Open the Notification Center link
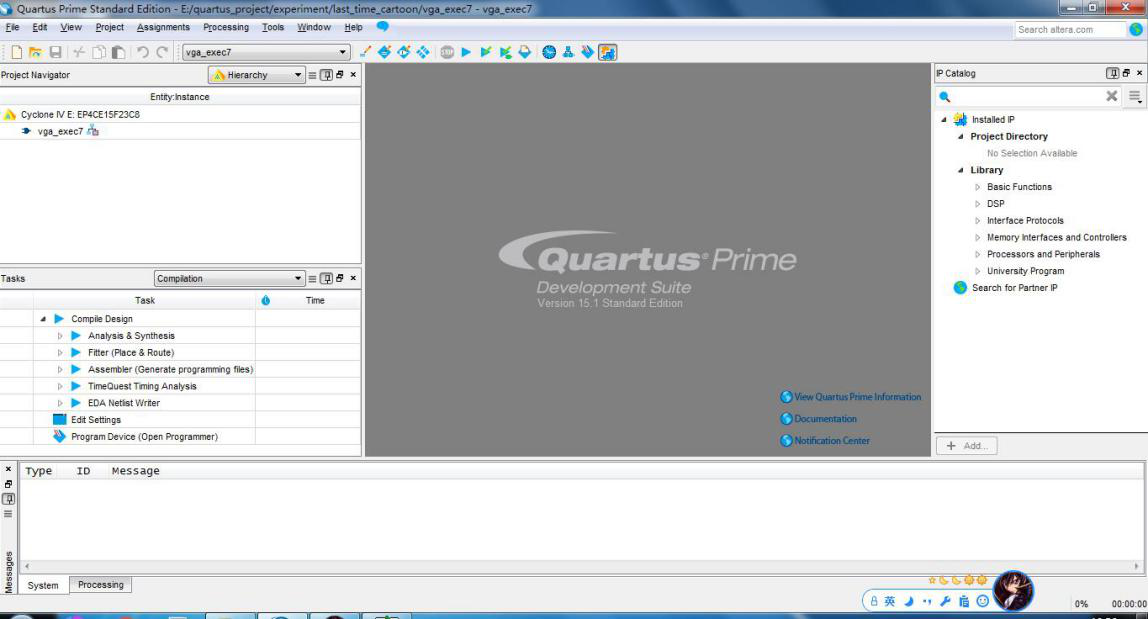 pyautogui.click(x=825, y=440)
